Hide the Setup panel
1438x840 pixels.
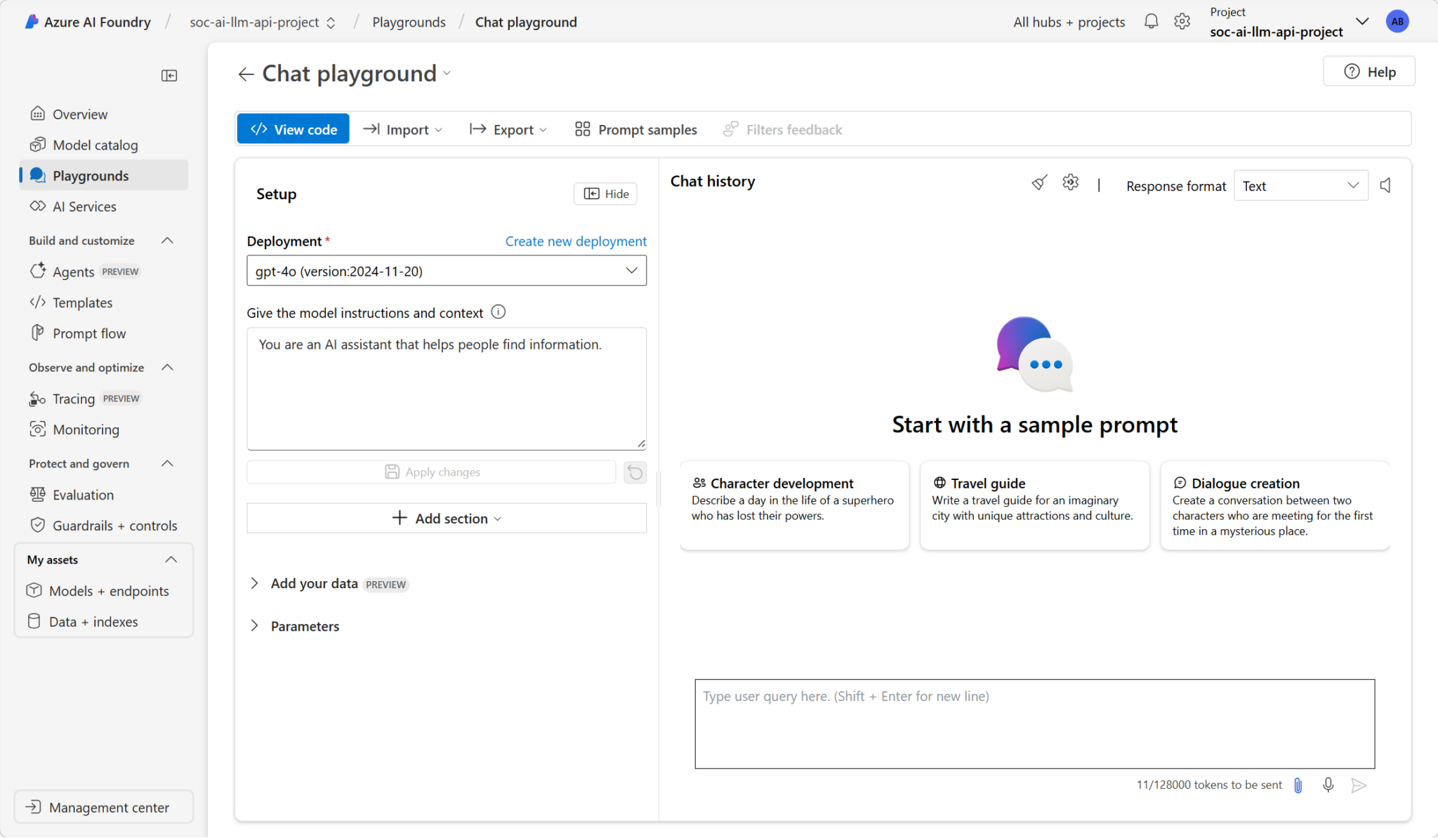pos(605,194)
